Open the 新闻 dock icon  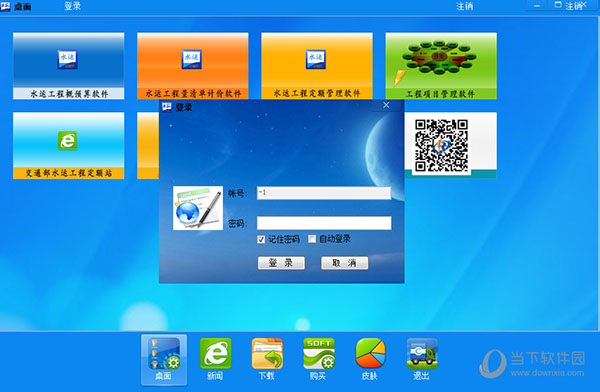point(215,359)
